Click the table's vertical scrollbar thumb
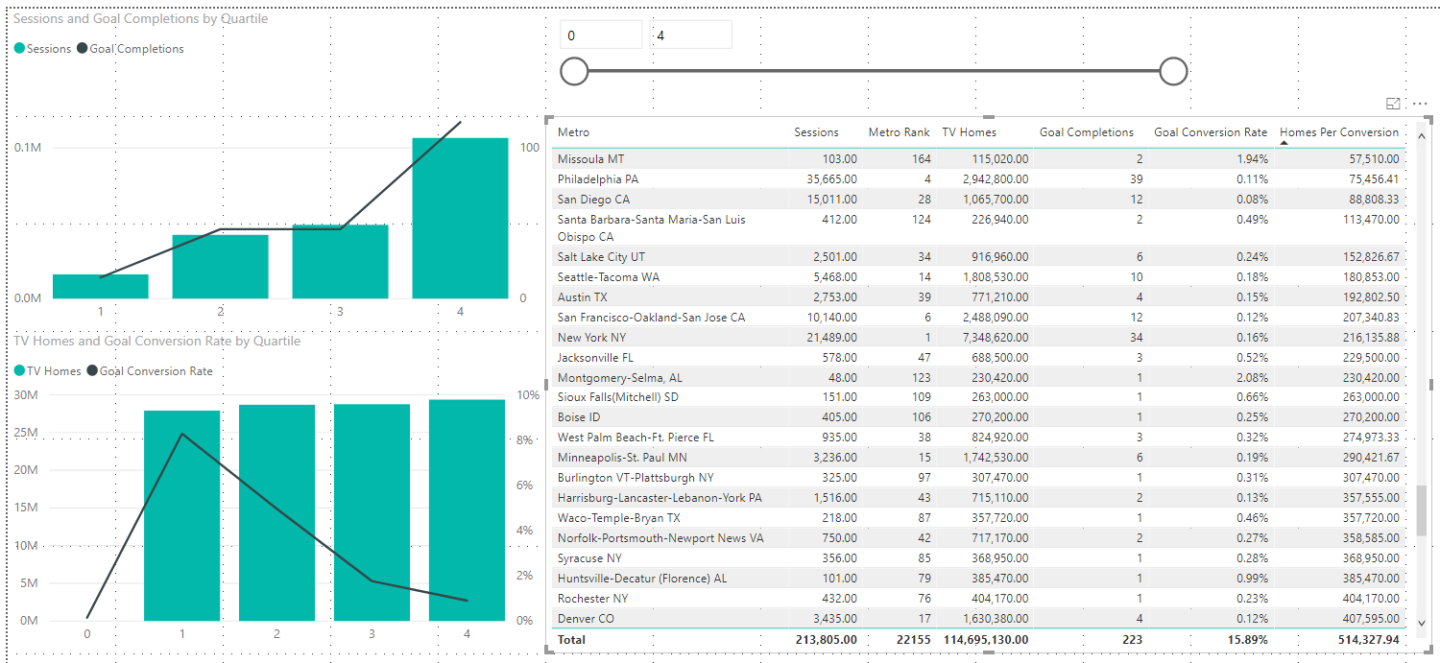Screen dimensions: 1440x663 [x=1422, y=511]
